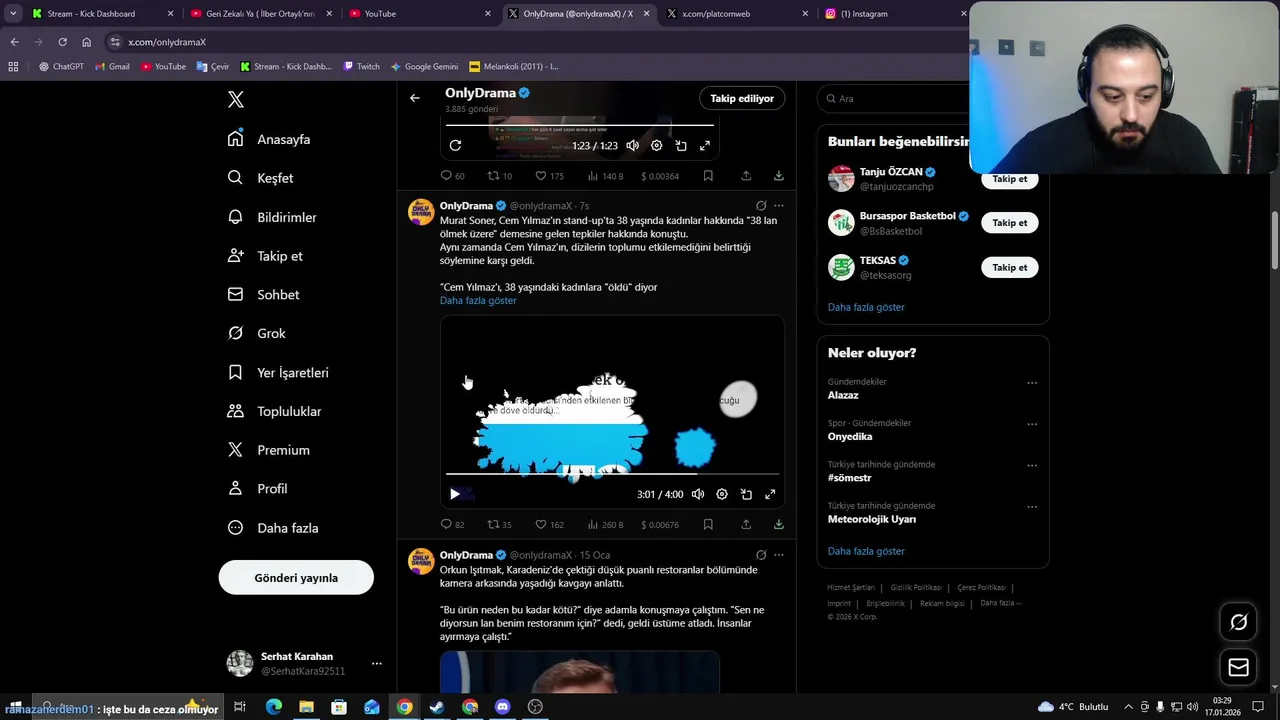Open Yer İşaretleri bookmarks
This screenshot has height=720, width=1280.
pyautogui.click(x=278, y=372)
